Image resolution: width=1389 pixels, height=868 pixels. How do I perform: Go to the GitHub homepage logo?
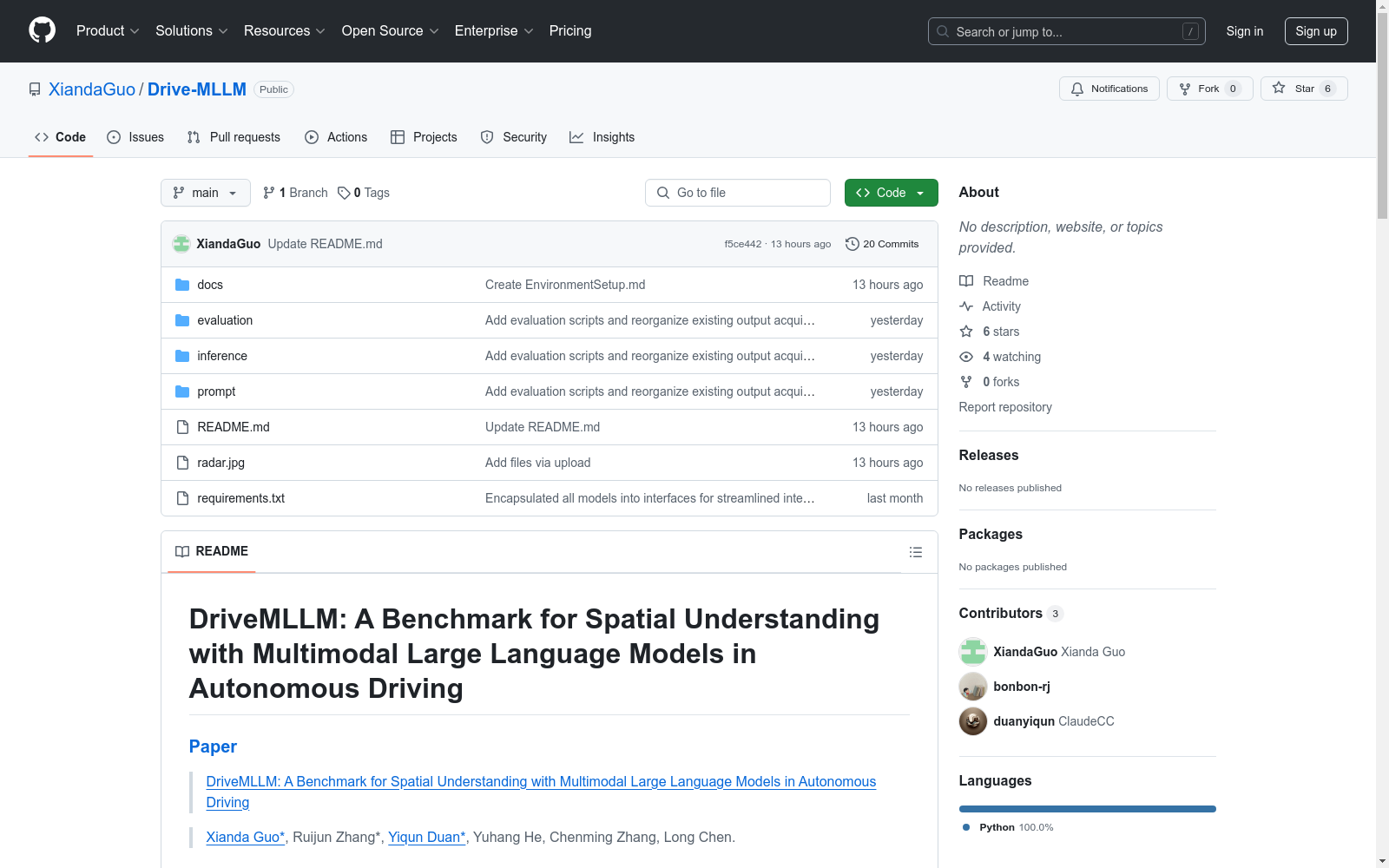tap(42, 30)
